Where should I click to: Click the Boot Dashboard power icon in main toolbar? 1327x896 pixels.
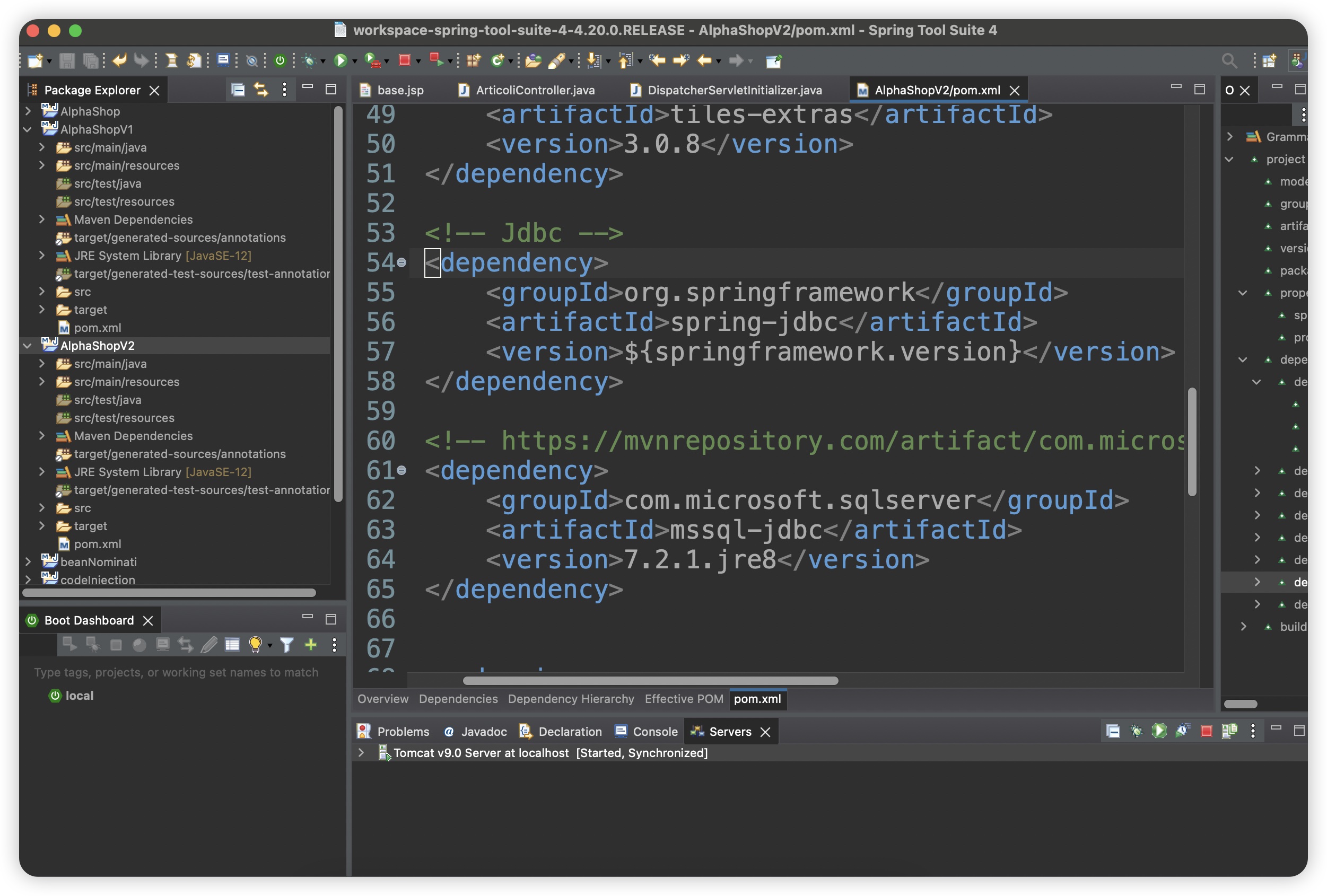(x=280, y=60)
